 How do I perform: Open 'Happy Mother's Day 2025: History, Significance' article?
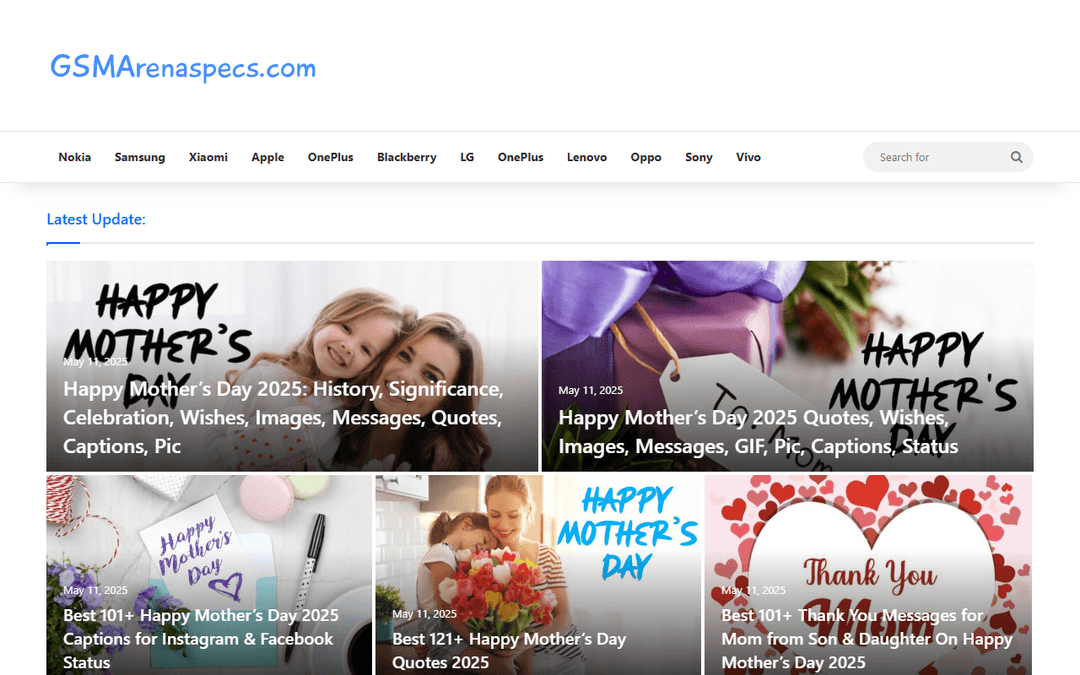(283, 417)
